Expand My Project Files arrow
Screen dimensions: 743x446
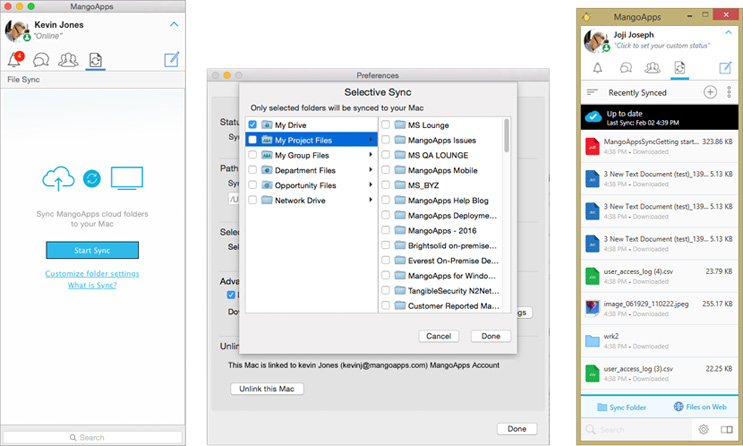point(371,140)
